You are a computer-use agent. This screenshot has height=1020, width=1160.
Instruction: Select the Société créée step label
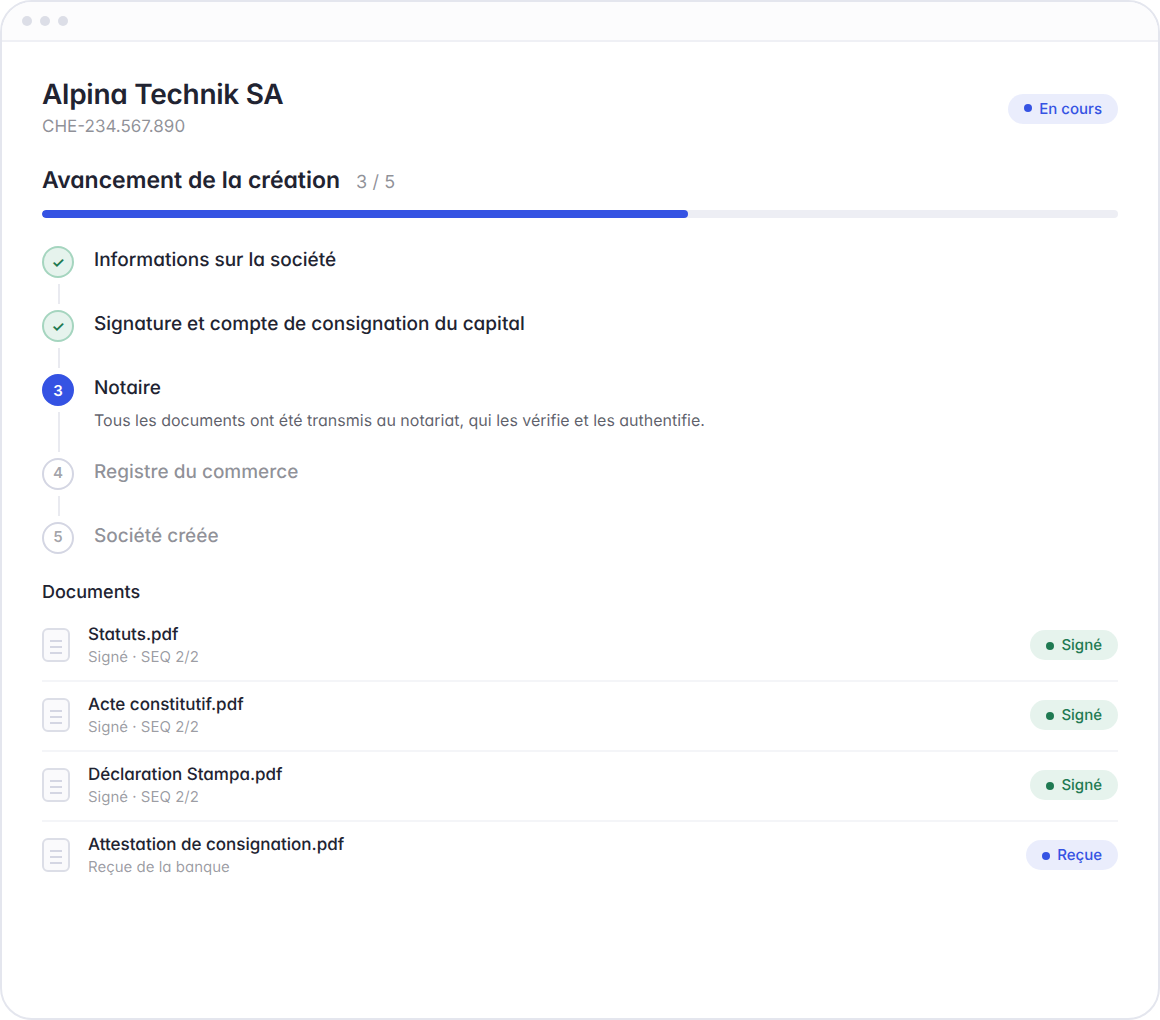(x=156, y=536)
